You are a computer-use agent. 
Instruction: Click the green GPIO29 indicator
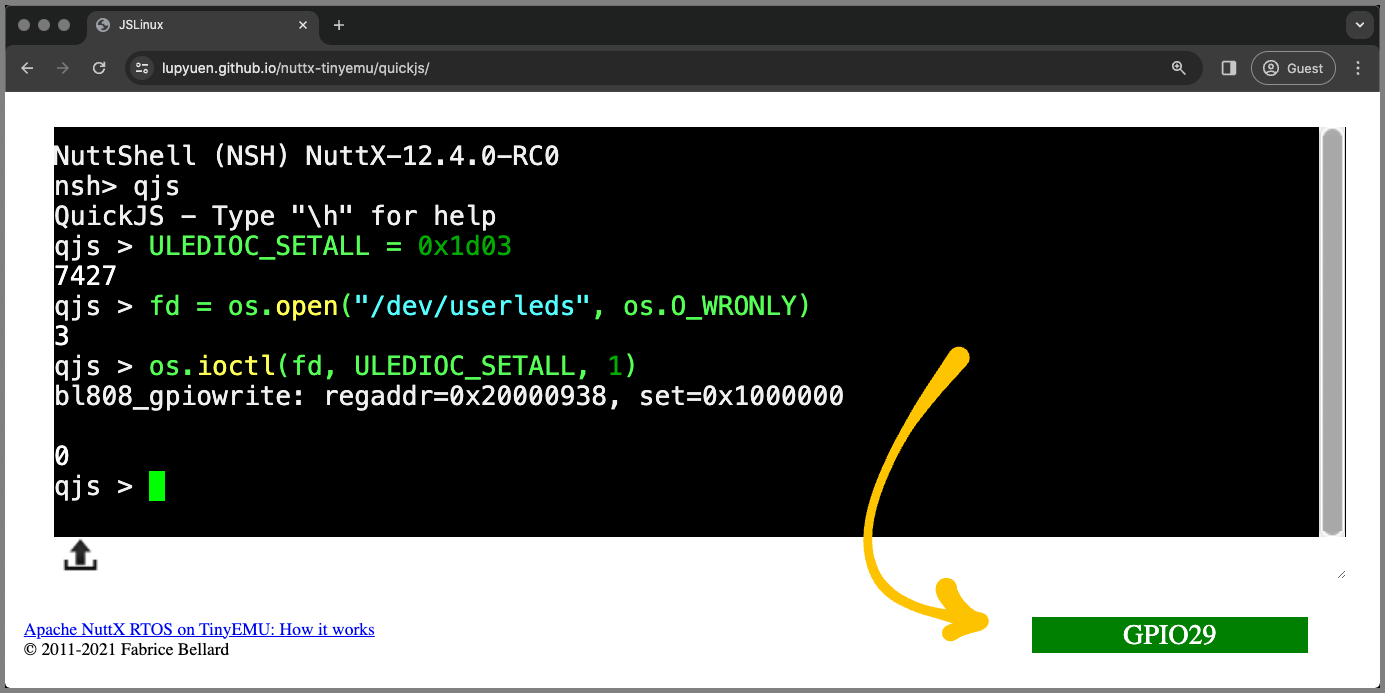click(1169, 635)
